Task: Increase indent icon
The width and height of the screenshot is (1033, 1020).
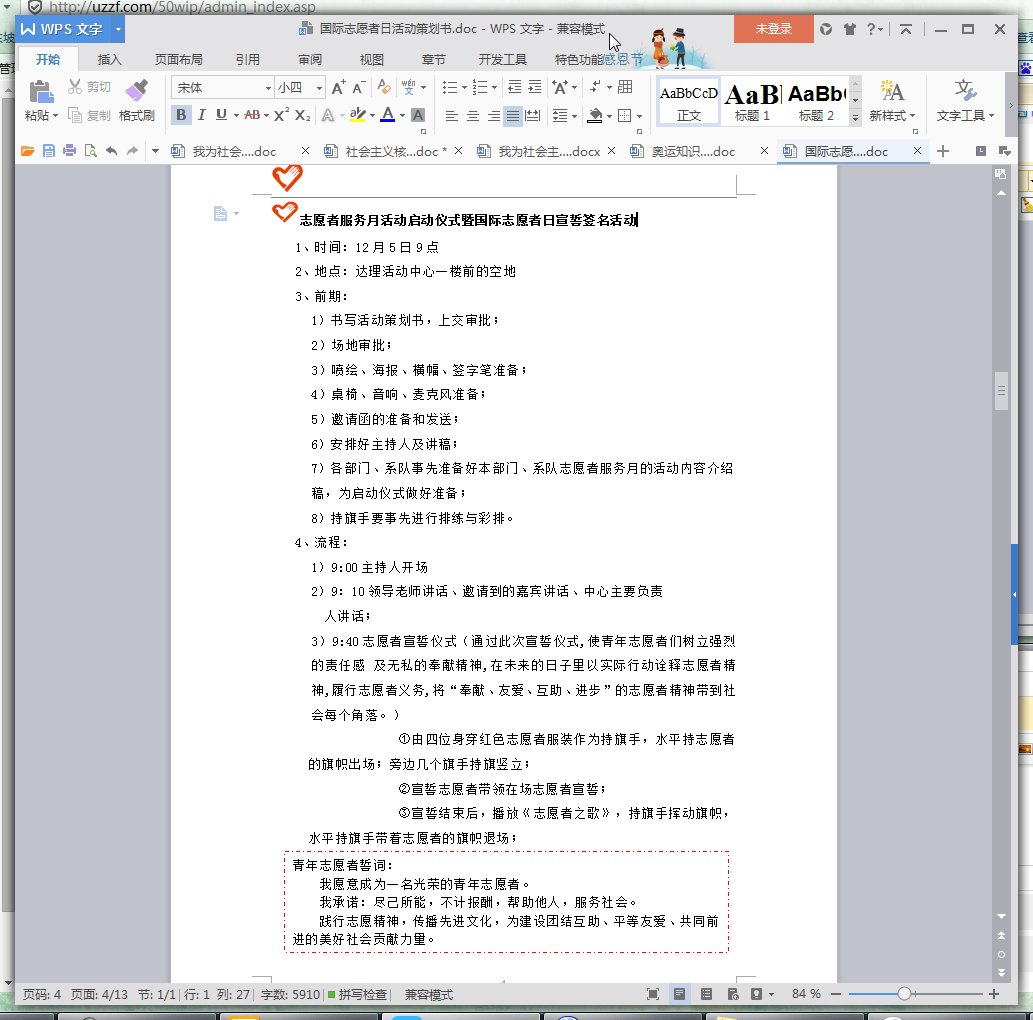Action: click(x=535, y=87)
